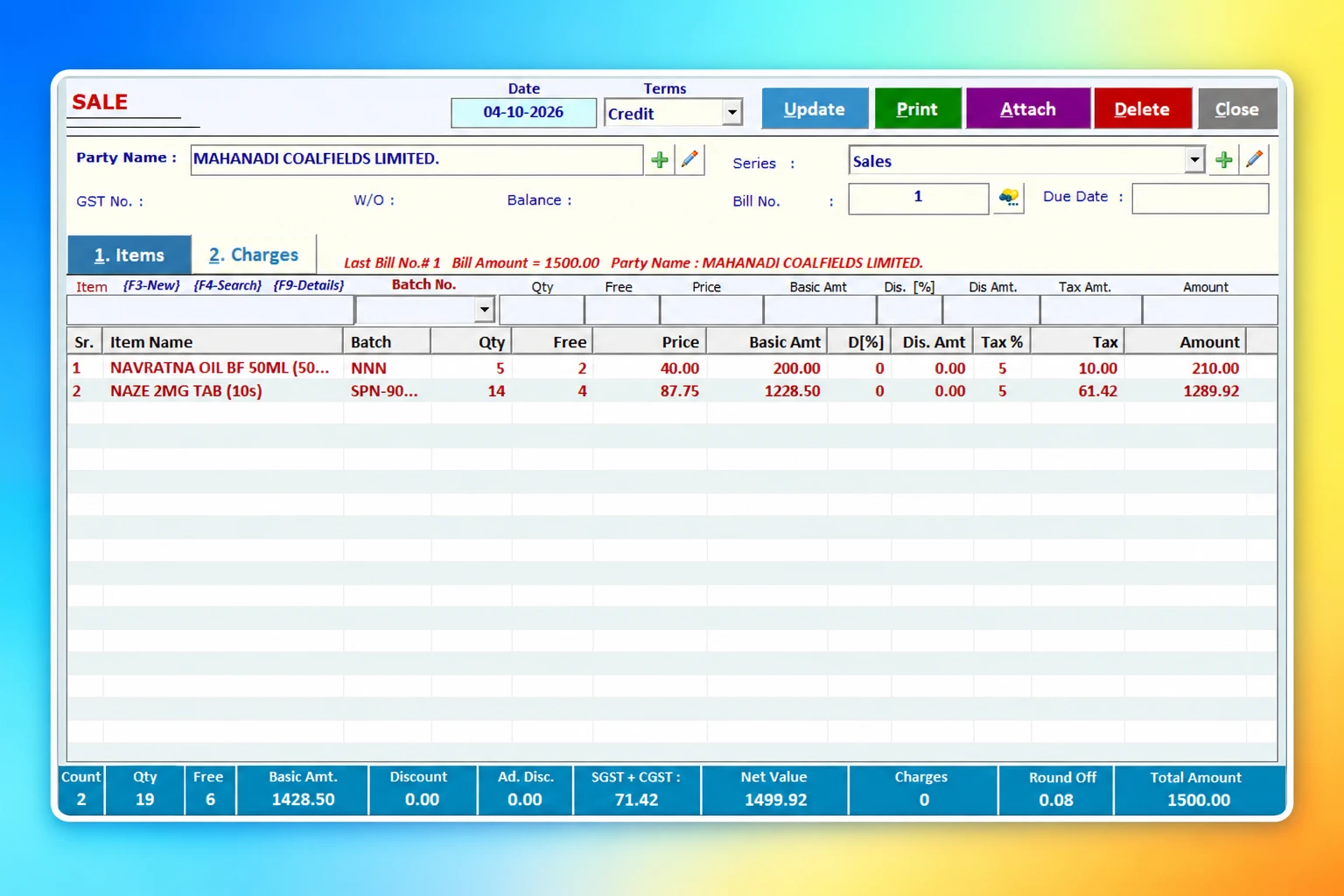Screen dimensions: 1344x896
Task: Select the NAZE 2MG TAB (10s) row
Action: click(x=671, y=390)
